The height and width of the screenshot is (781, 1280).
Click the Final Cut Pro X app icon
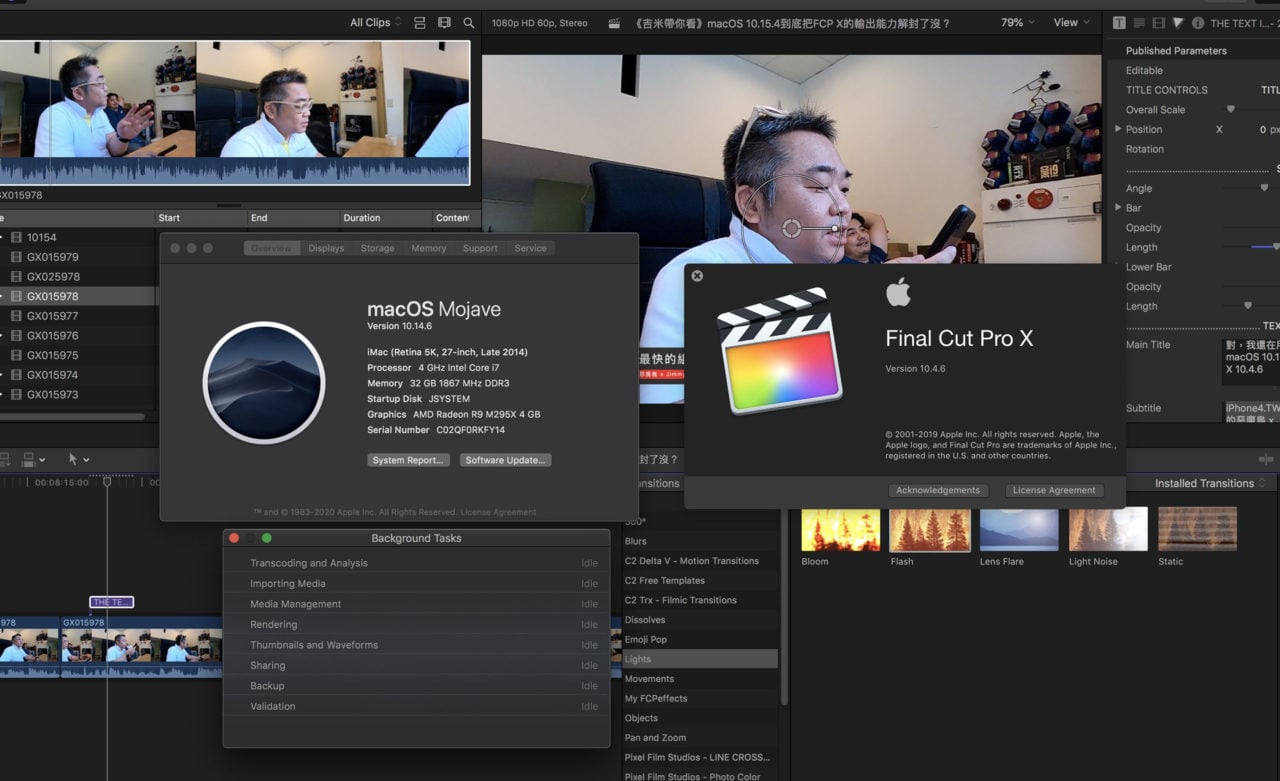pos(779,350)
